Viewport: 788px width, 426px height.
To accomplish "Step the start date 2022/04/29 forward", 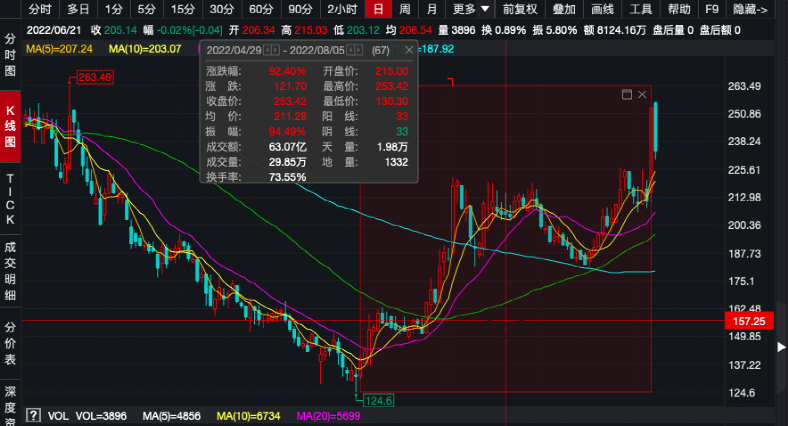I will pyautogui.click(x=276, y=50).
